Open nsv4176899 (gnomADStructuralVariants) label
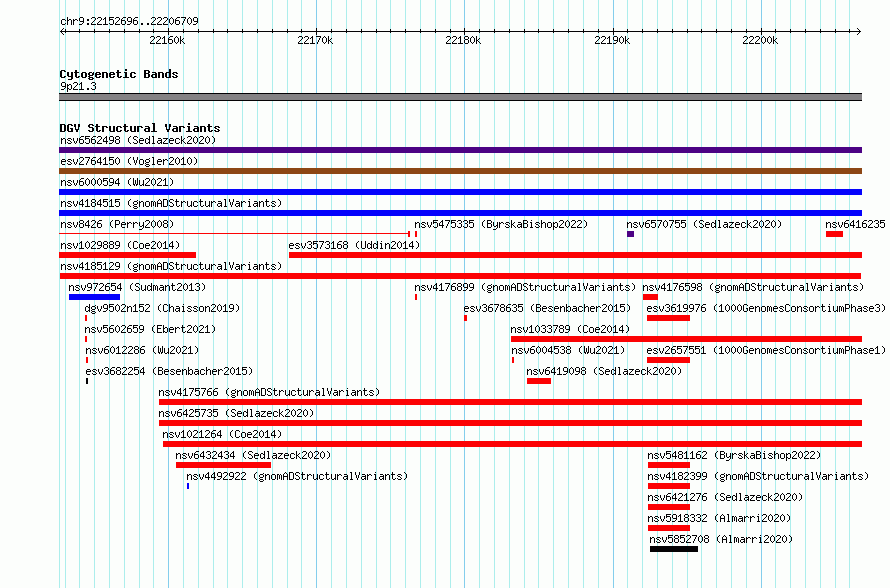890x588 pixels. point(525,287)
